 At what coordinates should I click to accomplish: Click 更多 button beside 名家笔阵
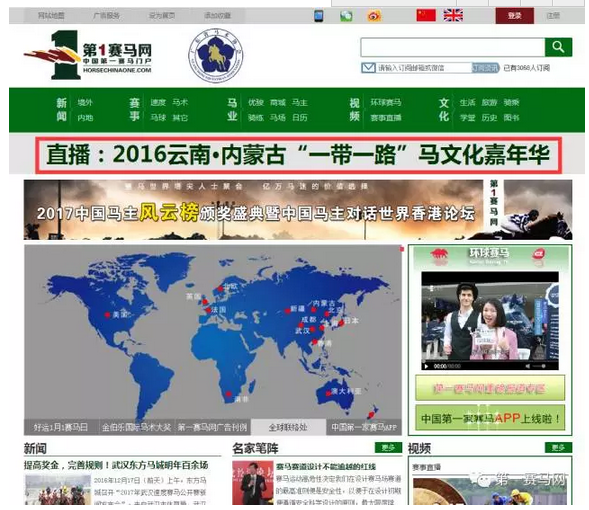tap(388, 448)
